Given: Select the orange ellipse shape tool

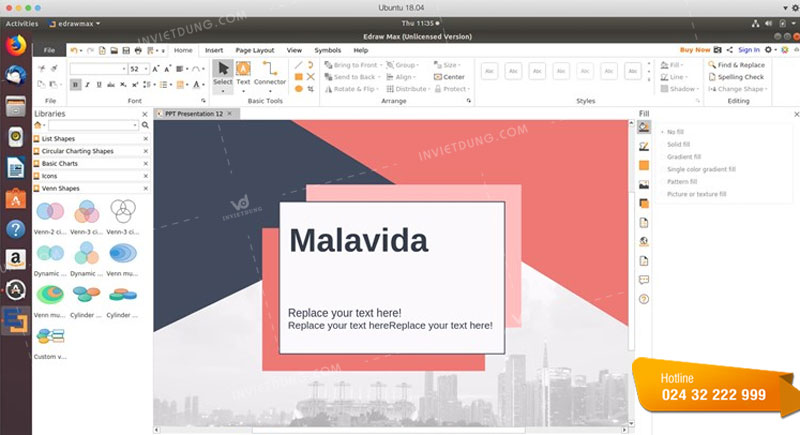Looking at the screenshot, I should pyautogui.click(x=298, y=89).
